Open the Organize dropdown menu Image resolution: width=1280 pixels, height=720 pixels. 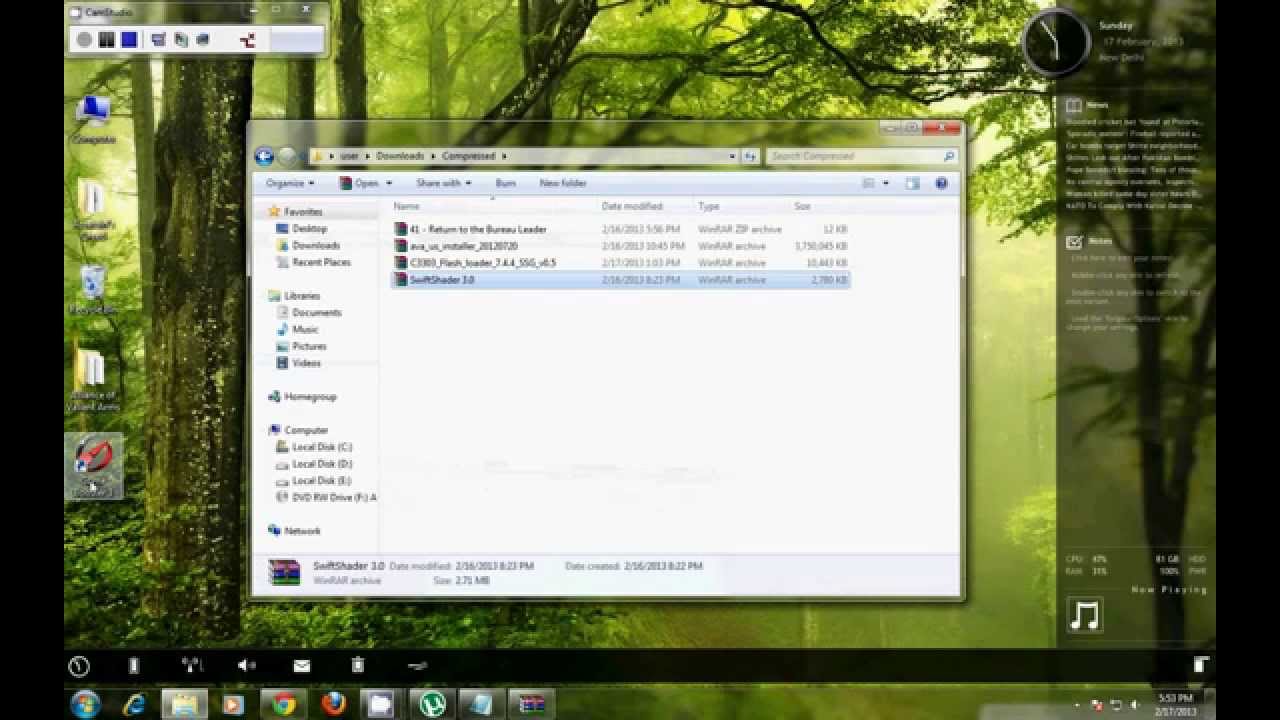290,183
